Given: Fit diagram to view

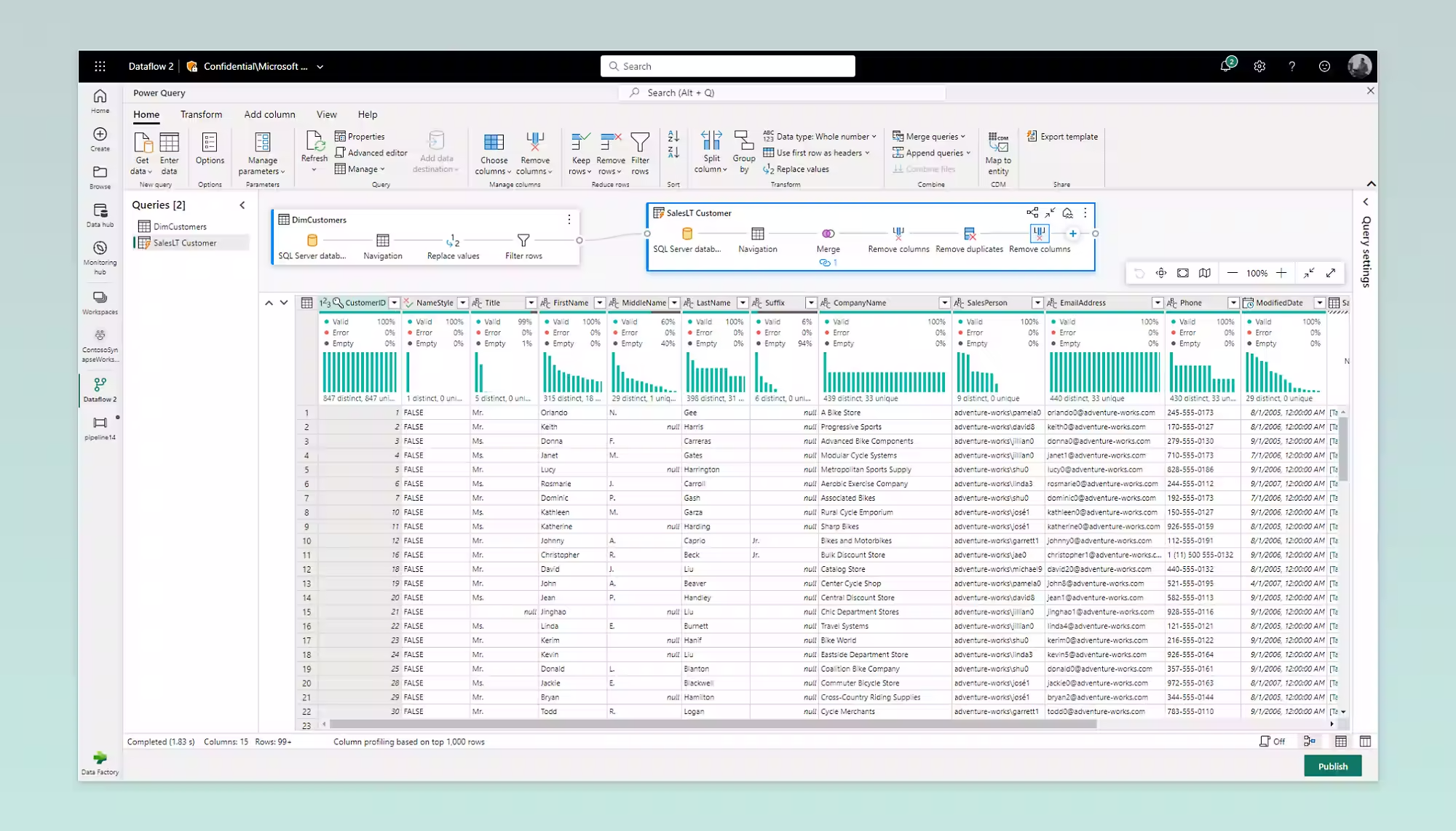Looking at the screenshot, I should point(1183,273).
